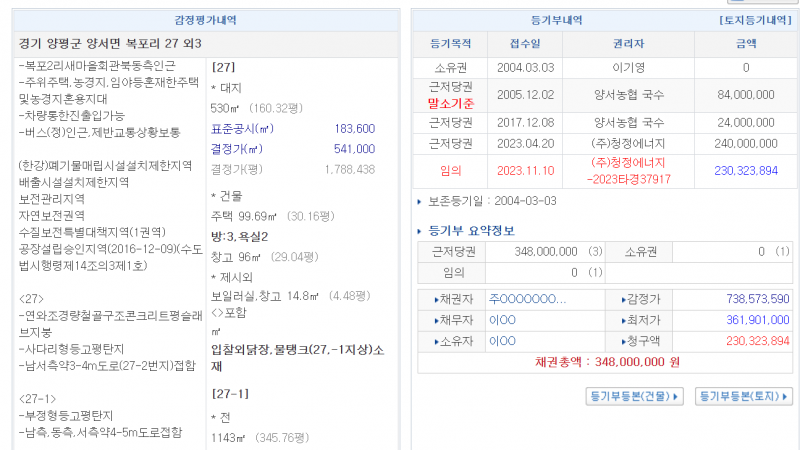
Task: Click arrow bullet beside 보존등기일
Action: [420, 202]
